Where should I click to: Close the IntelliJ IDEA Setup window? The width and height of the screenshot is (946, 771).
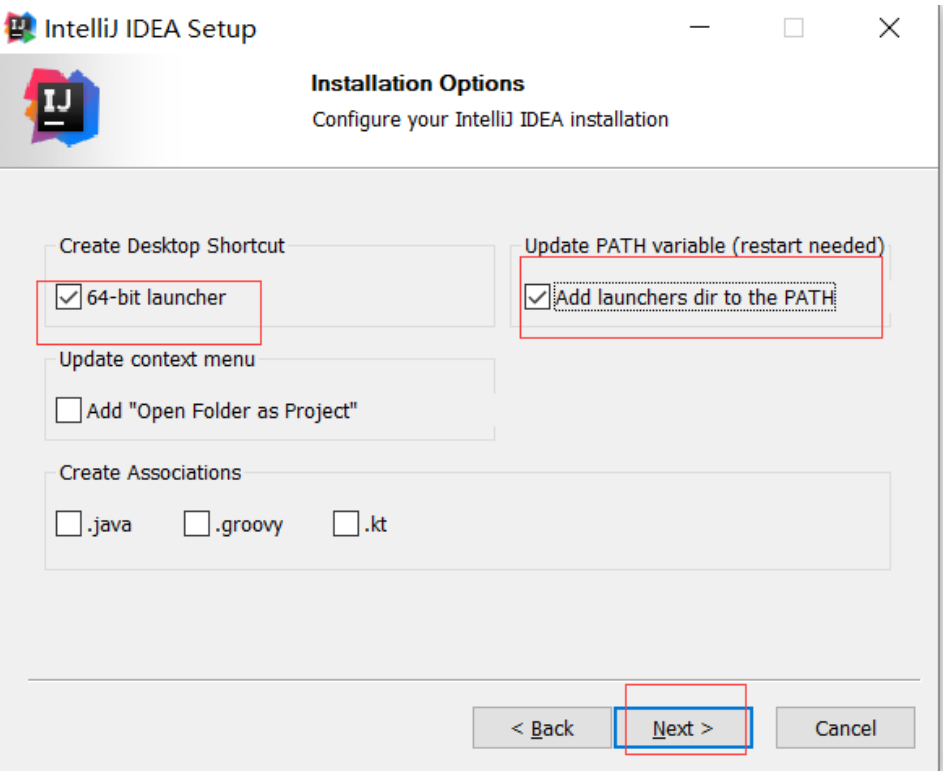click(889, 27)
